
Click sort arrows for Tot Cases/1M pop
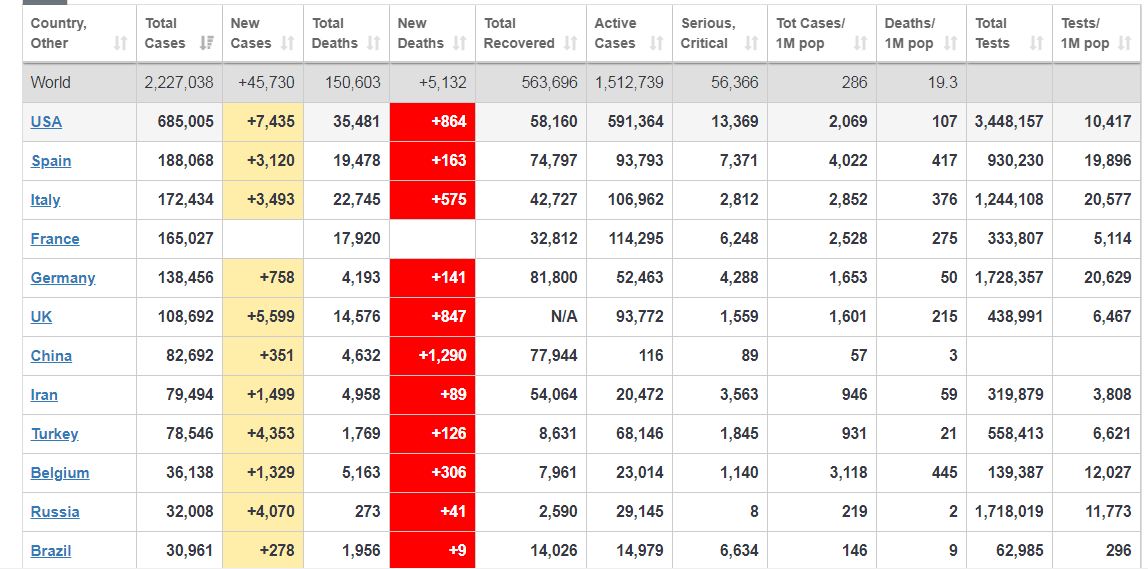(860, 43)
